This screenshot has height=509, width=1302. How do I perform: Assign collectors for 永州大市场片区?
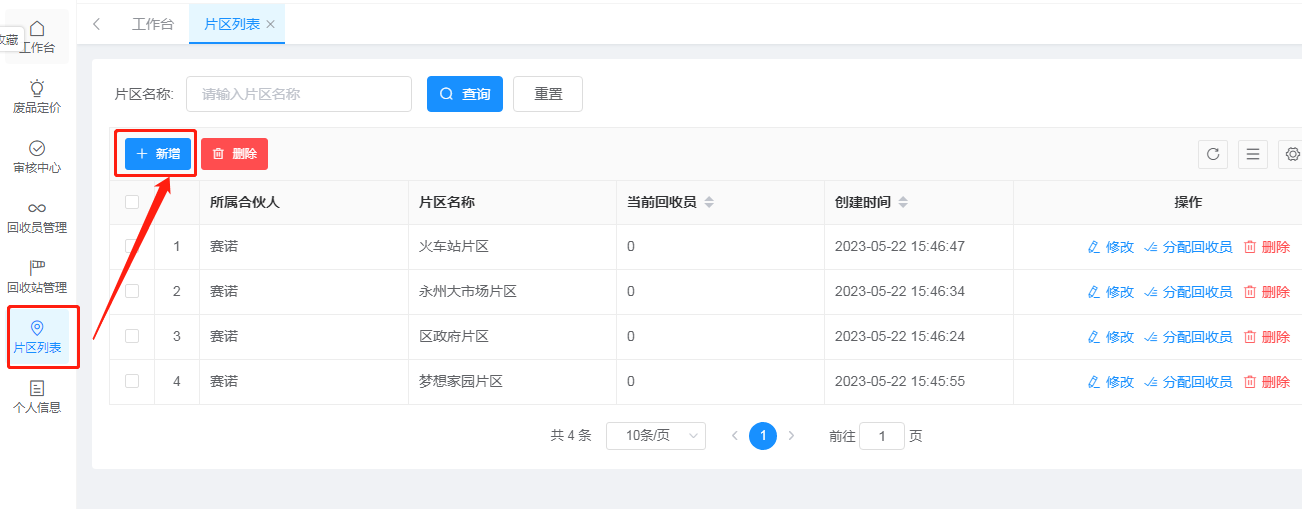[1188, 292]
